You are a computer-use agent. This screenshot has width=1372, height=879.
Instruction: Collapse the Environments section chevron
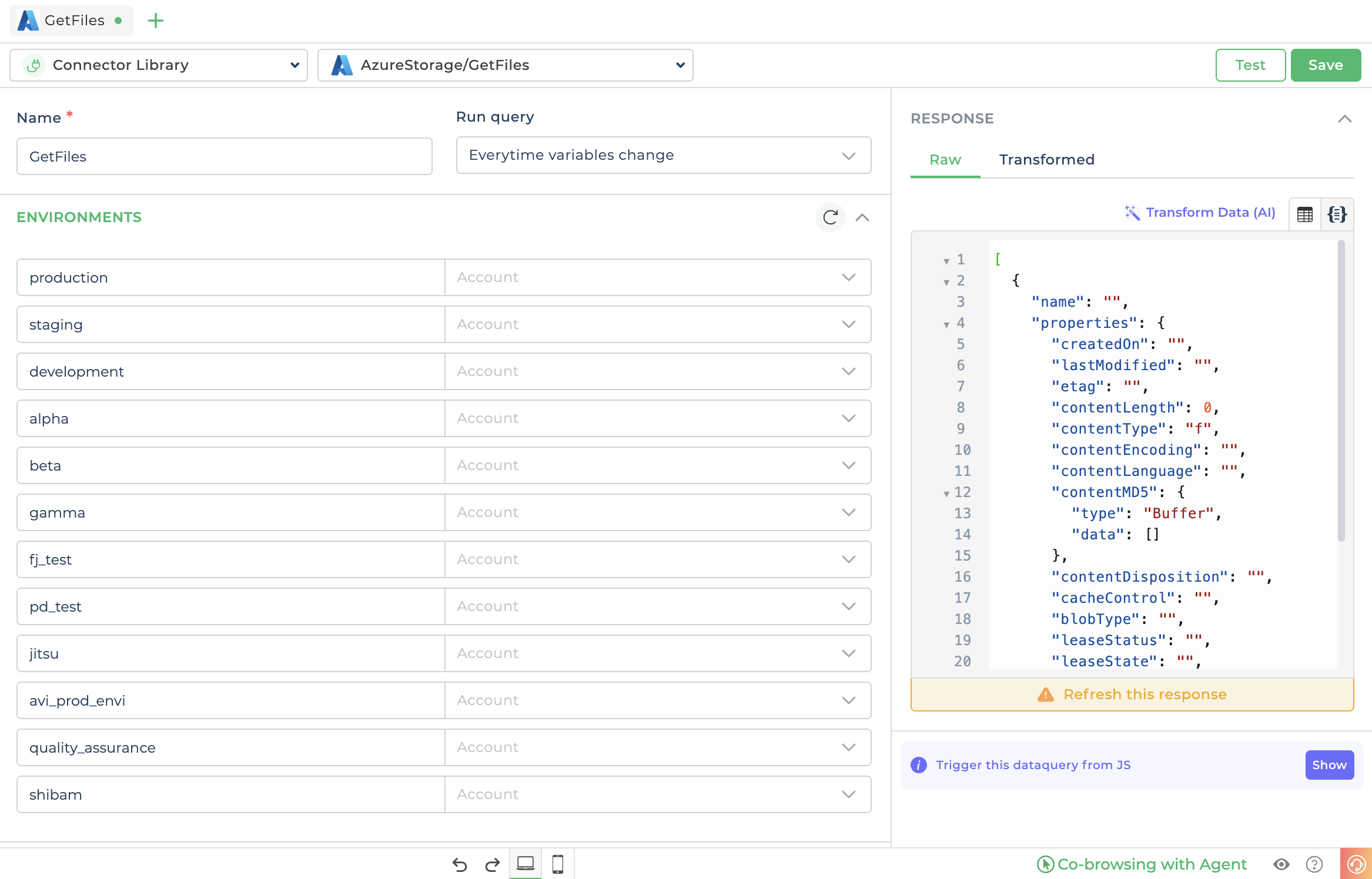tap(862, 217)
